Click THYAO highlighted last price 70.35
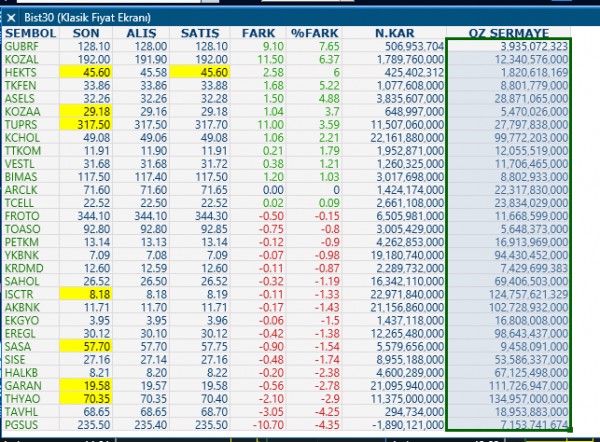This screenshot has width=600, height=442. click(x=86, y=398)
